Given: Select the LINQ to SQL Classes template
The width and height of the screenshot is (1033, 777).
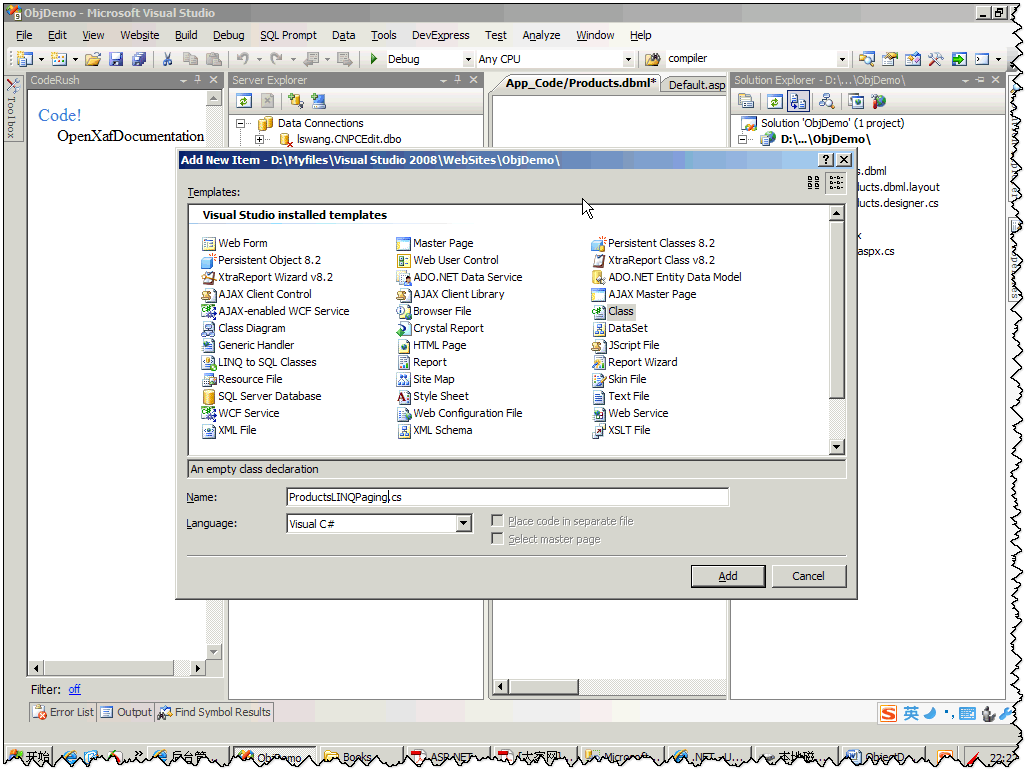Looking at the screenshot, I should point(260,362).
